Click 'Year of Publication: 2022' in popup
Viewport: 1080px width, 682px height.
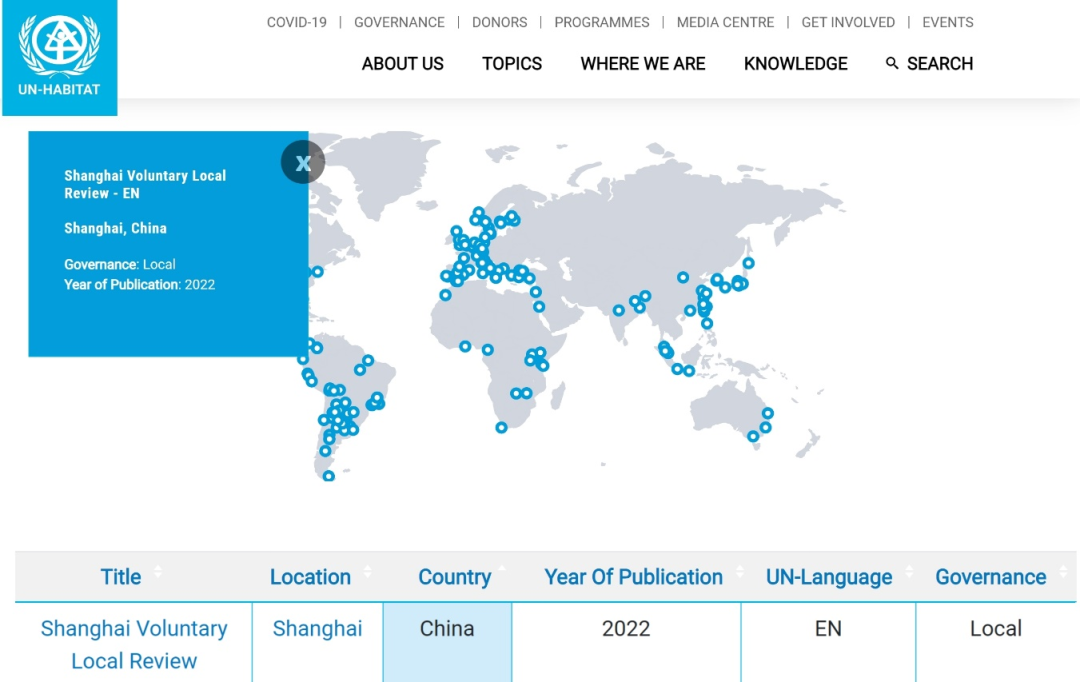(140, 285)
